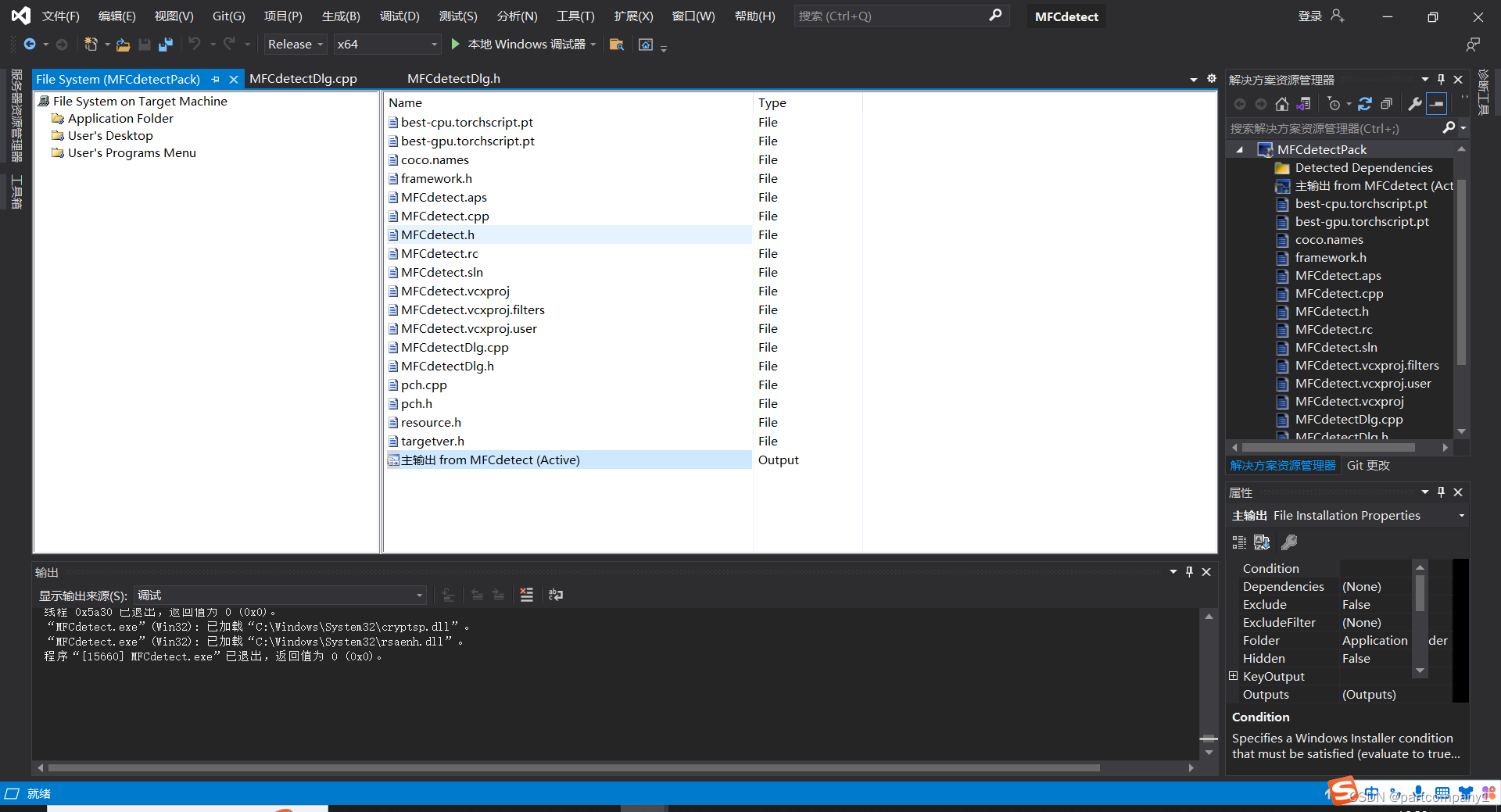The height and width of the screenshot is (812, 1501).
Task: Select best-gpu.torchscript.pt in Solution Explorer
Action: 1362,221
